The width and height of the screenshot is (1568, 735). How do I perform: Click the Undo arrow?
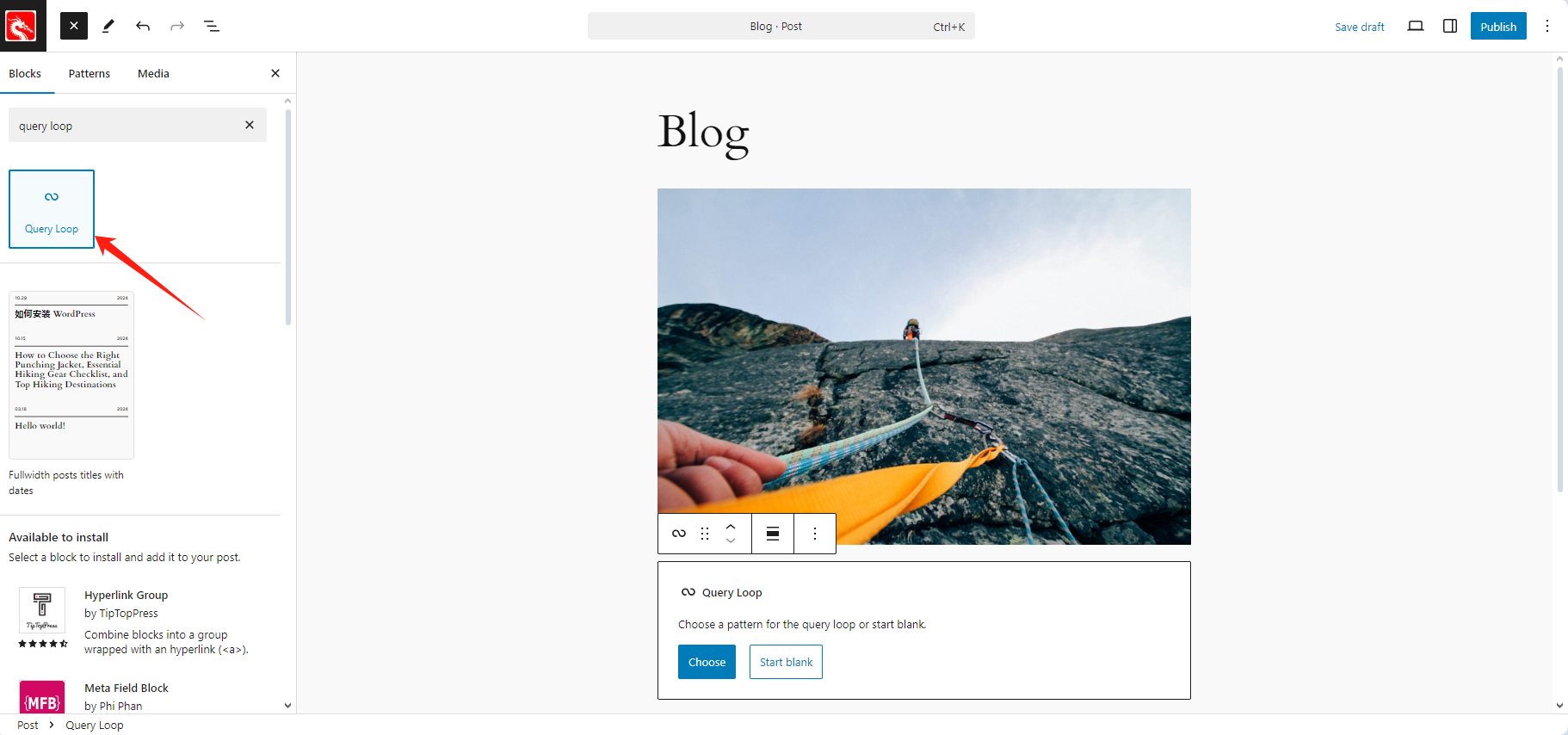pos(143,26)
